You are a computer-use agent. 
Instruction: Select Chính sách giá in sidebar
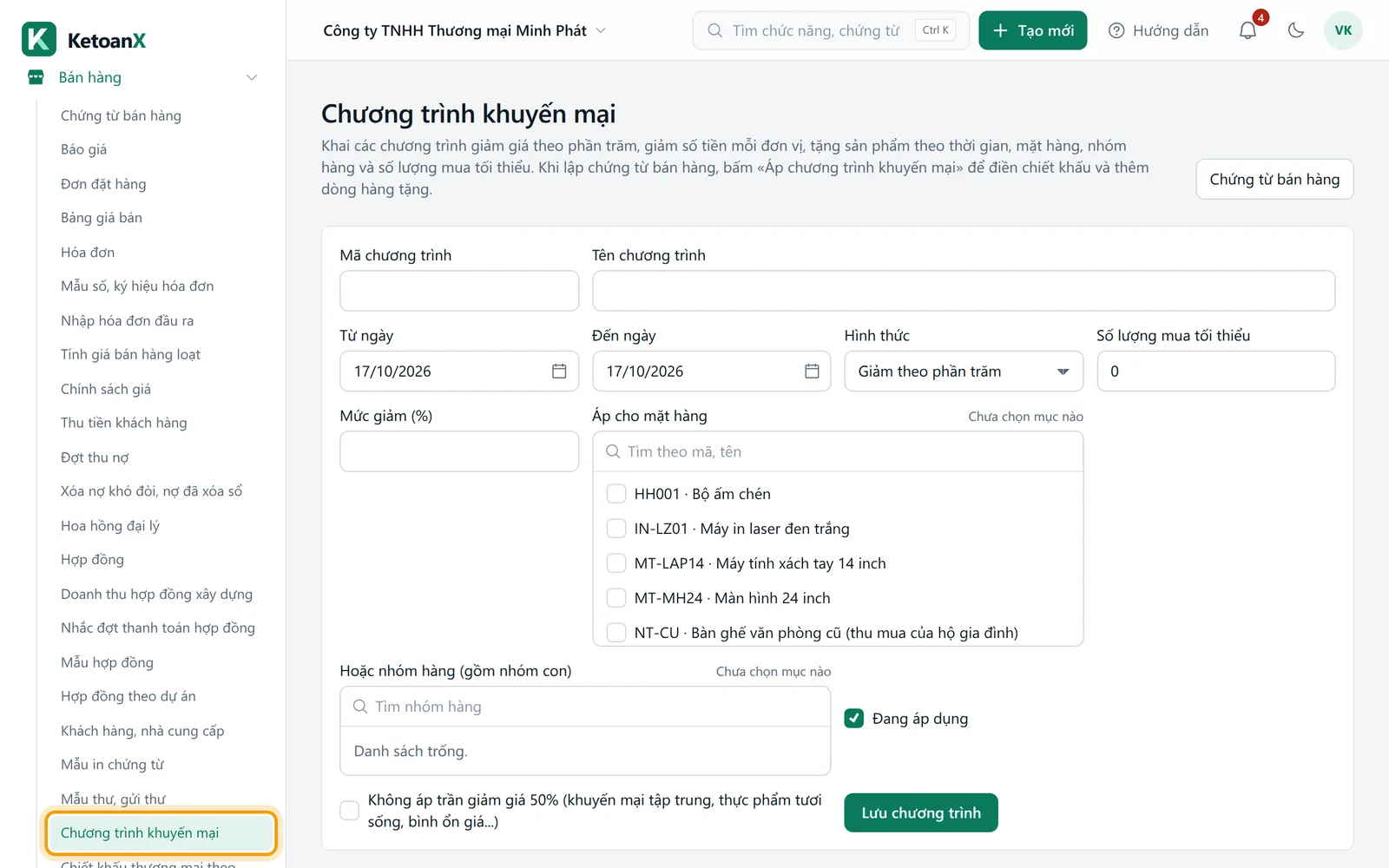point(106,389)
